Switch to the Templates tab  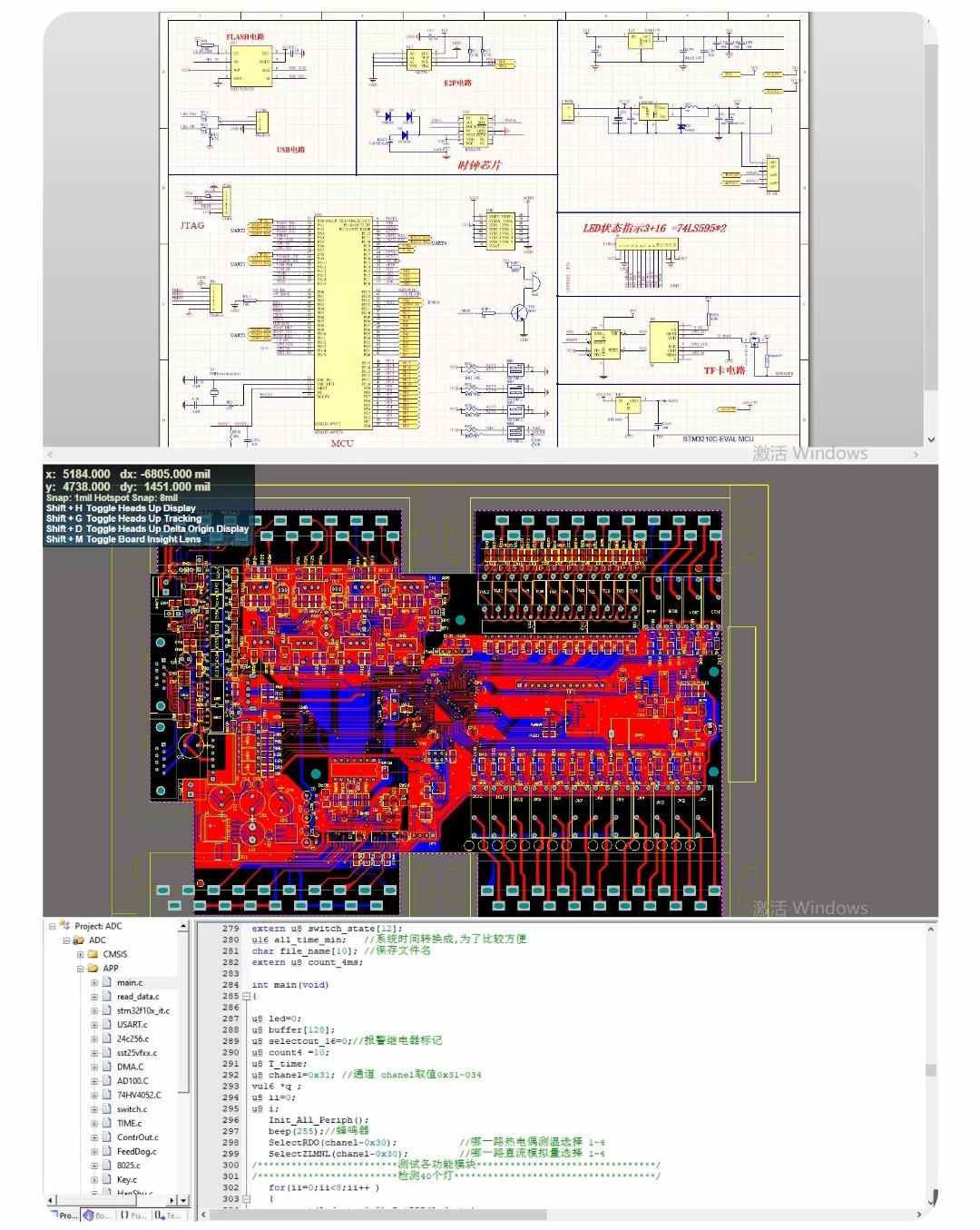(167, 1215)
